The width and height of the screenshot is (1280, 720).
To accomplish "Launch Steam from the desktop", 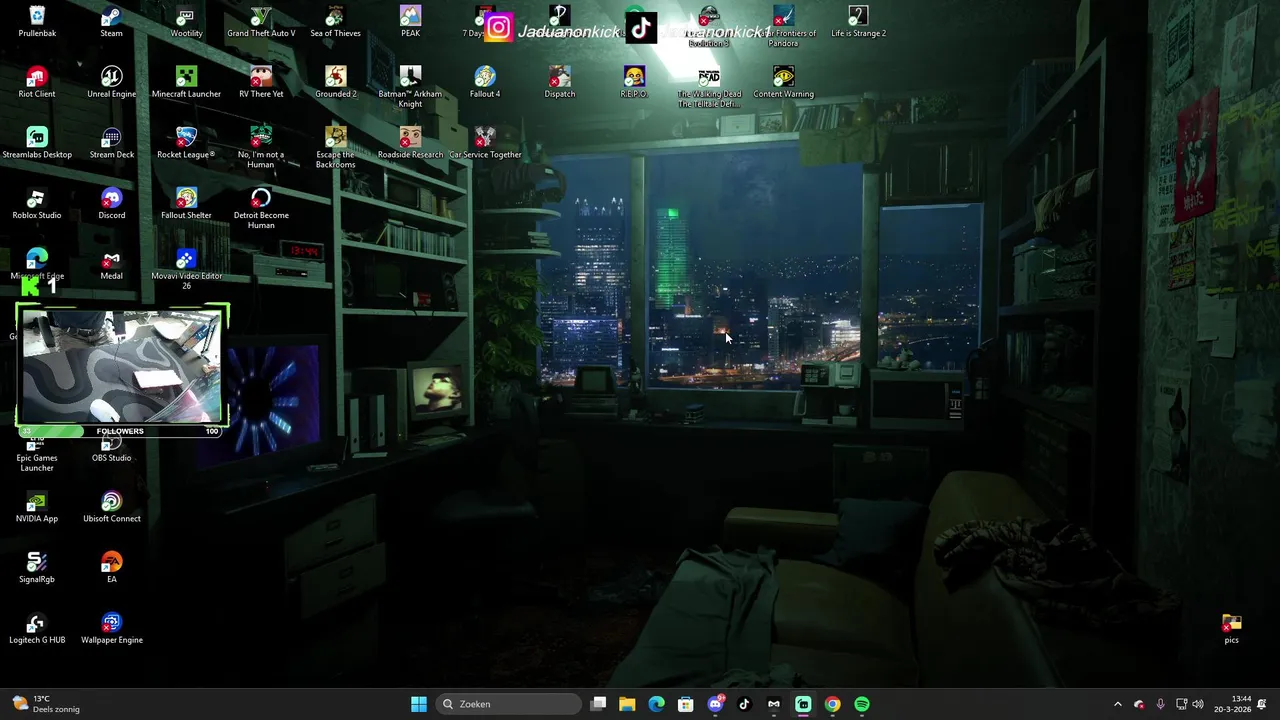I will 112,22.
